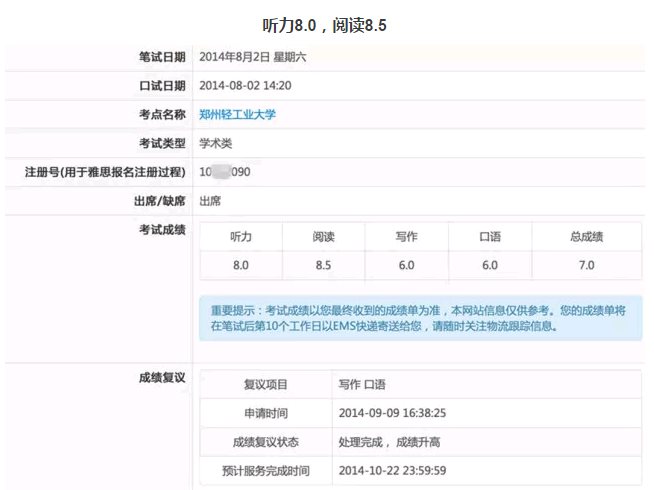Image resolution: width=654 pixels, height=490 pixels.
Task: Click the 申请时间 row label
Action: pos(266,413)
